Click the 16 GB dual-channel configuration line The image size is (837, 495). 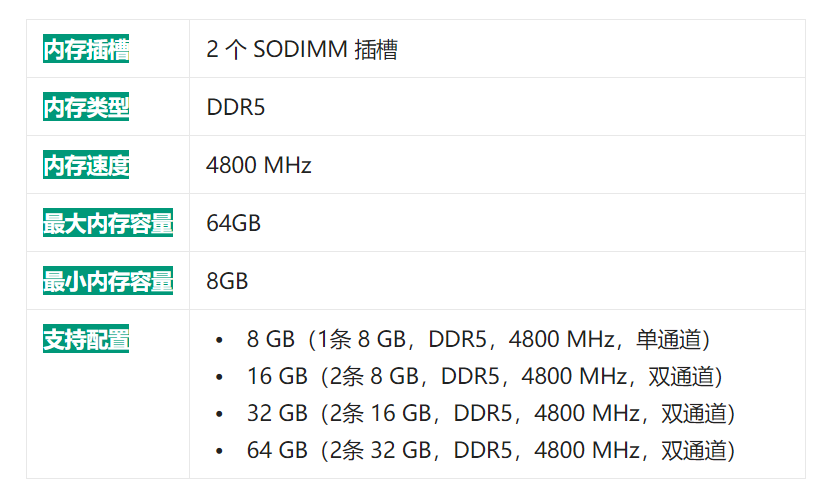tap(485, 376)
